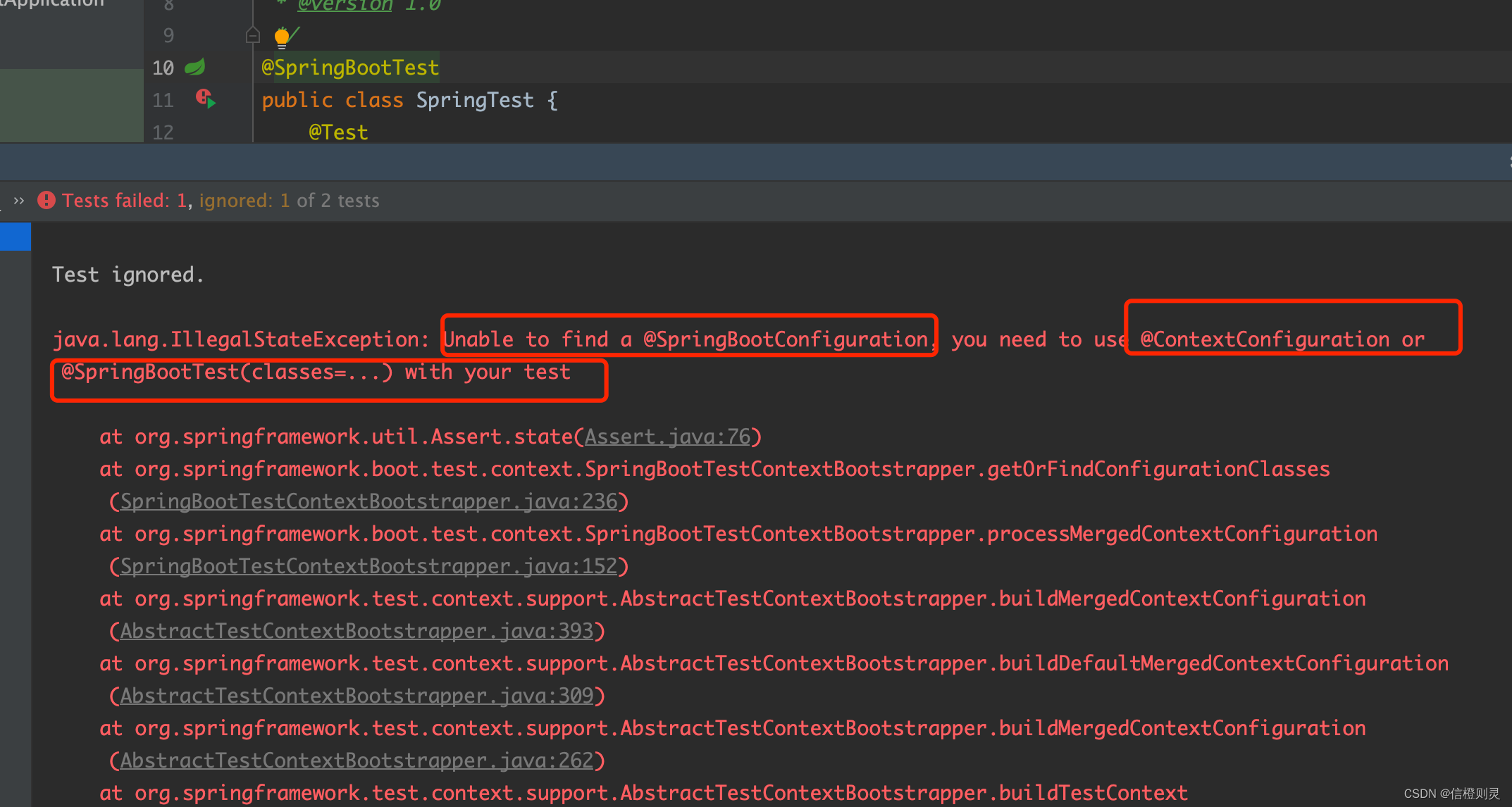
Task: Select the highlighted blue test tree row
Action: [16, 237]
